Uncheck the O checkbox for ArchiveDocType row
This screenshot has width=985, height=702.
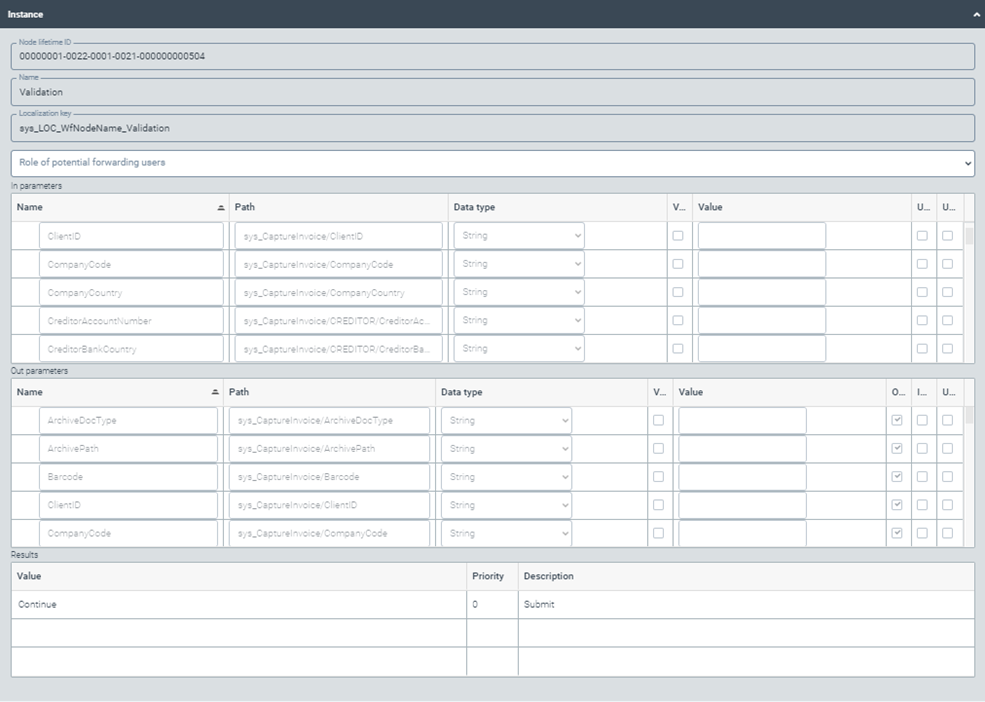[896, 420]
